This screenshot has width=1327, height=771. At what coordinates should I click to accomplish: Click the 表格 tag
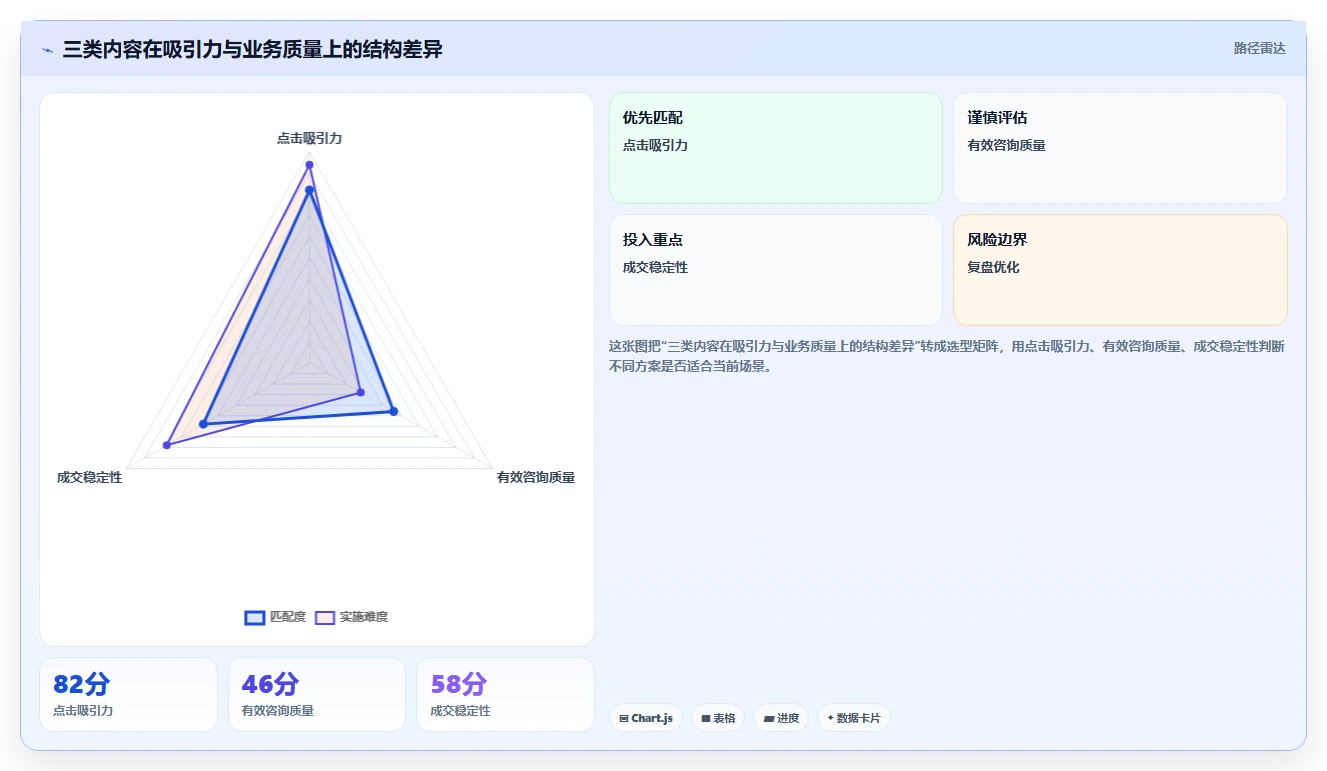pos(718,718)
